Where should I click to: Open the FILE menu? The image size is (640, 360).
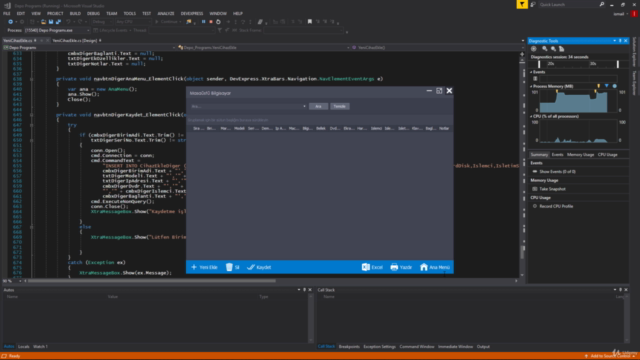point(7,13)
